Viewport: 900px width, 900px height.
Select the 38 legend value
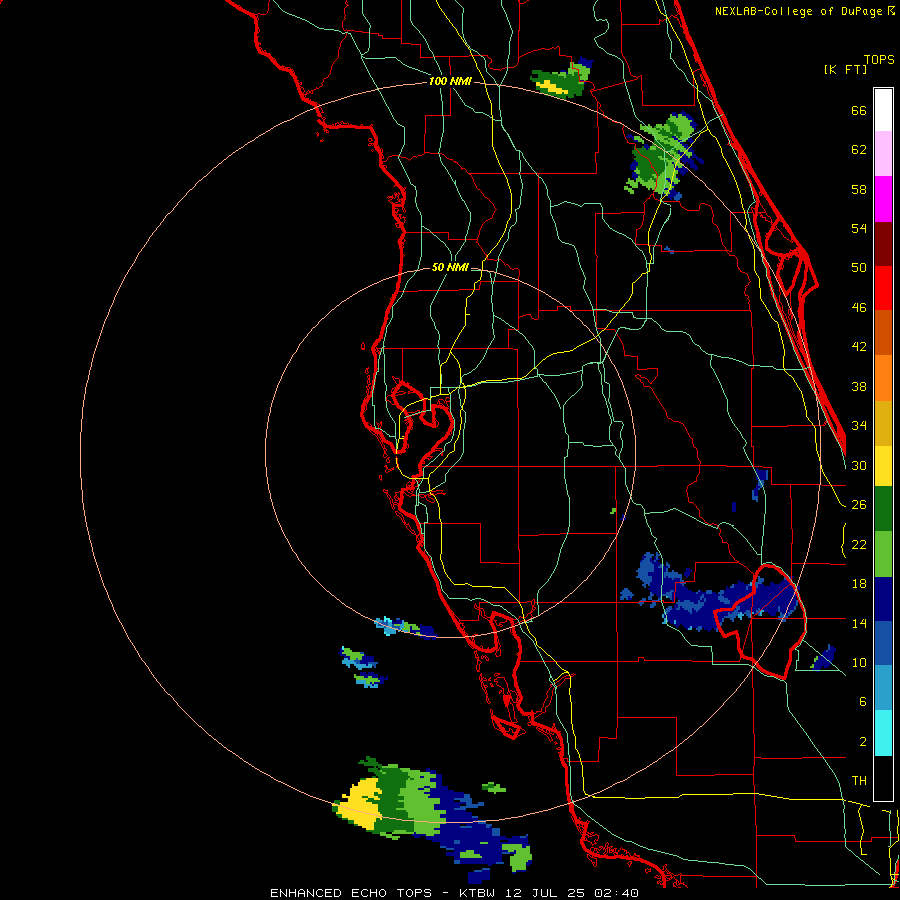point(859,386)
